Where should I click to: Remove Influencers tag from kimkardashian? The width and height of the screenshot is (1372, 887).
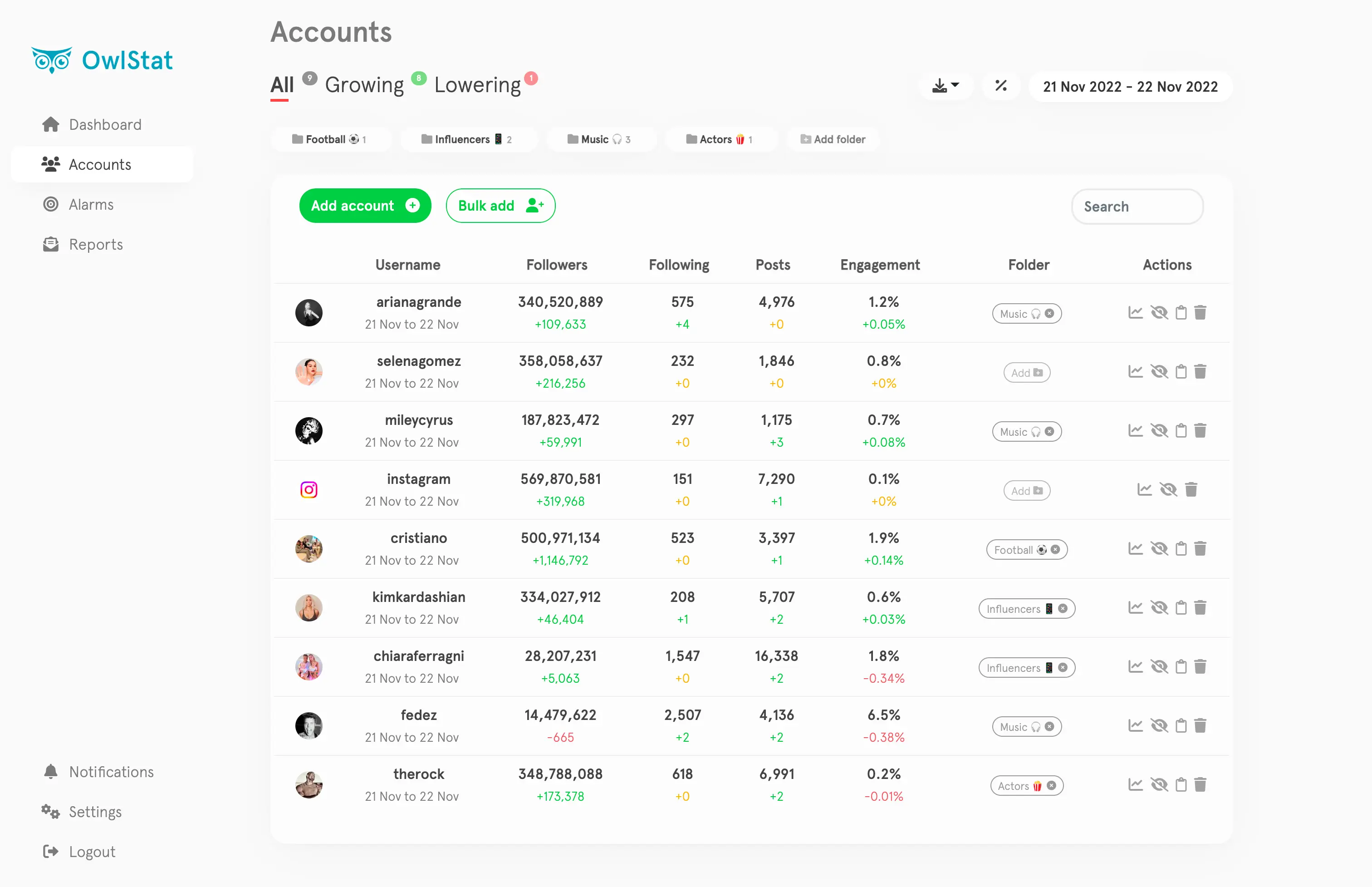tap(1063, 609)
